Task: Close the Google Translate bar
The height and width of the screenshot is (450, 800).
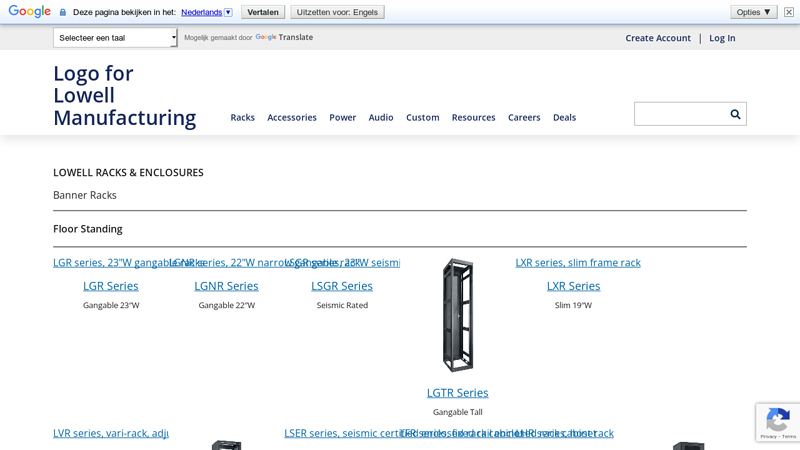Action: coord(789,12)
